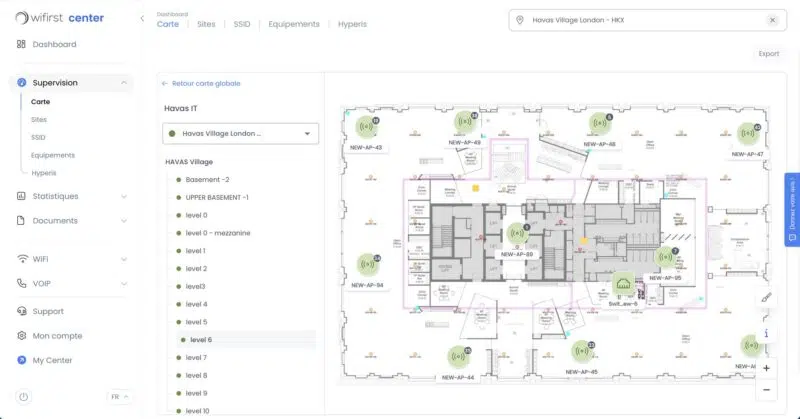Switch to the Equipements tab

pos(294,24)
